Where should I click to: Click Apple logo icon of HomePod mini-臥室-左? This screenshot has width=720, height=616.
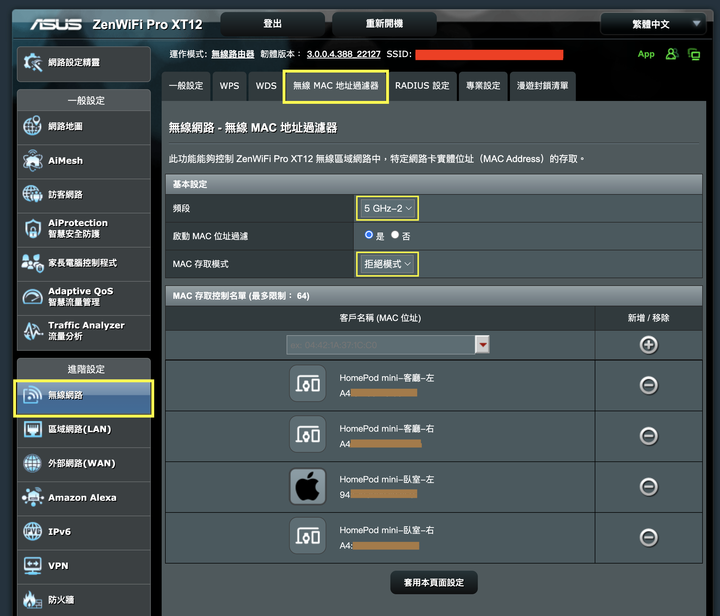coord(308,486)
